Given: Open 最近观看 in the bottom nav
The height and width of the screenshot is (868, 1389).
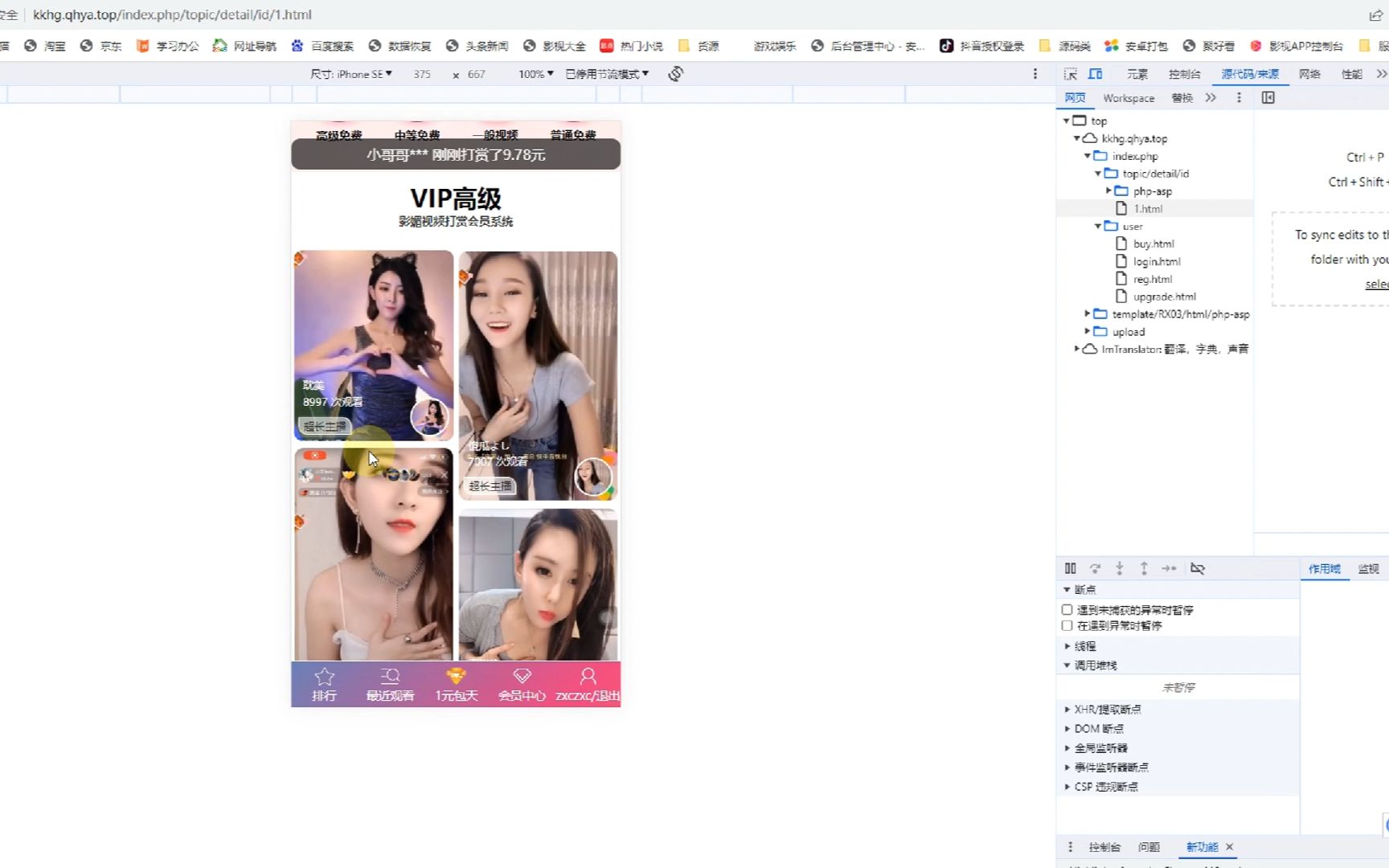Looking at the screenshot, I should tap(390, 684).
